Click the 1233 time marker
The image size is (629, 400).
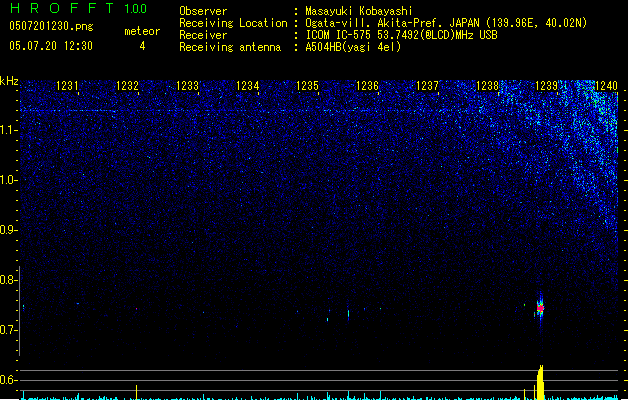click(x=187, y=86)
